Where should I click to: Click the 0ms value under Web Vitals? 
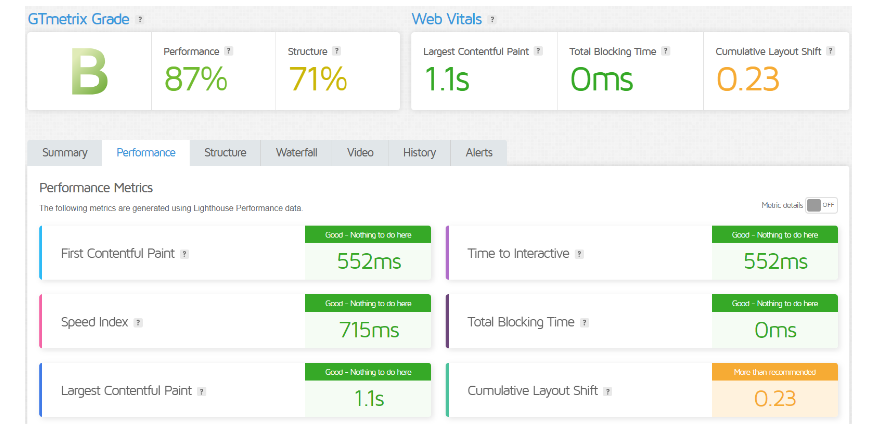(x=602, y=78)
